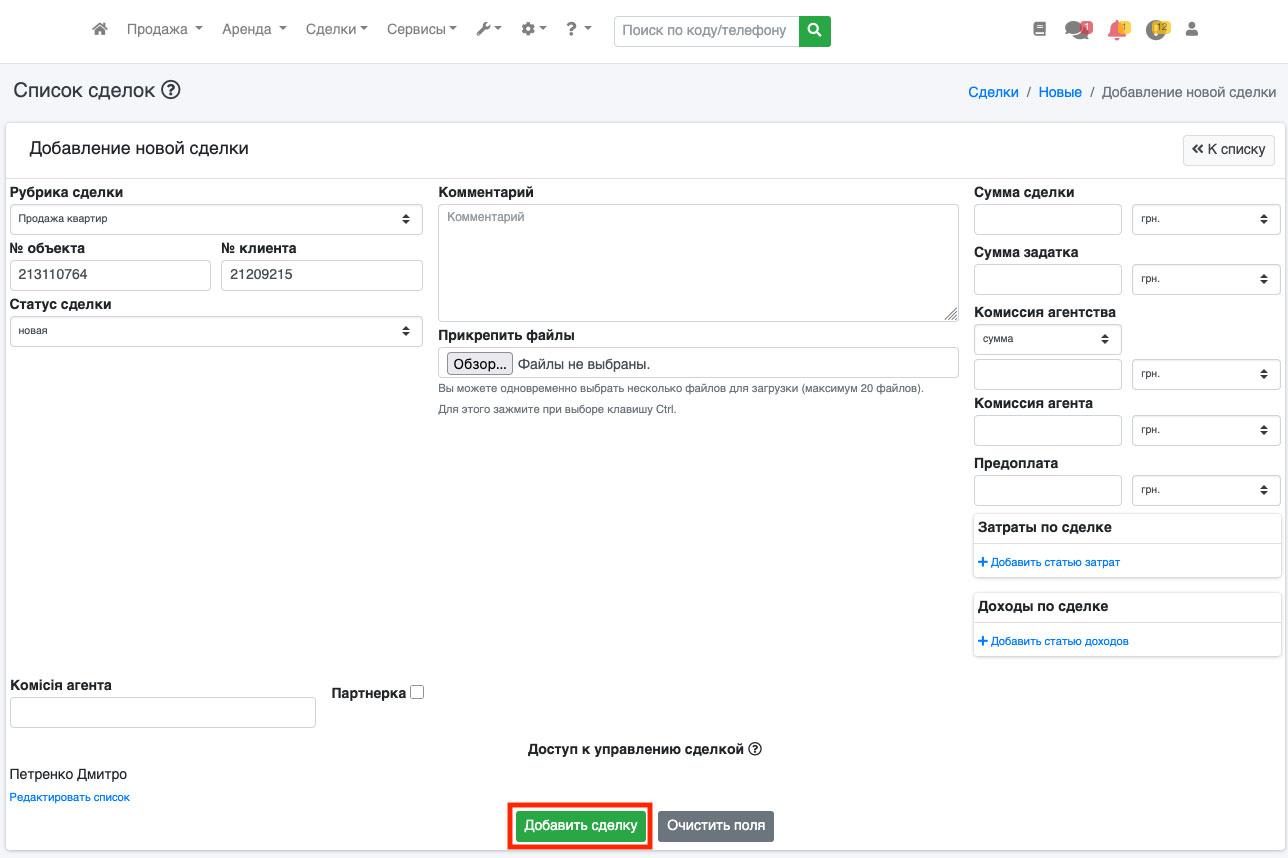Go to the home page icon
The width and height of the screenshot is (1288, 858).
[x=99, y=30]
